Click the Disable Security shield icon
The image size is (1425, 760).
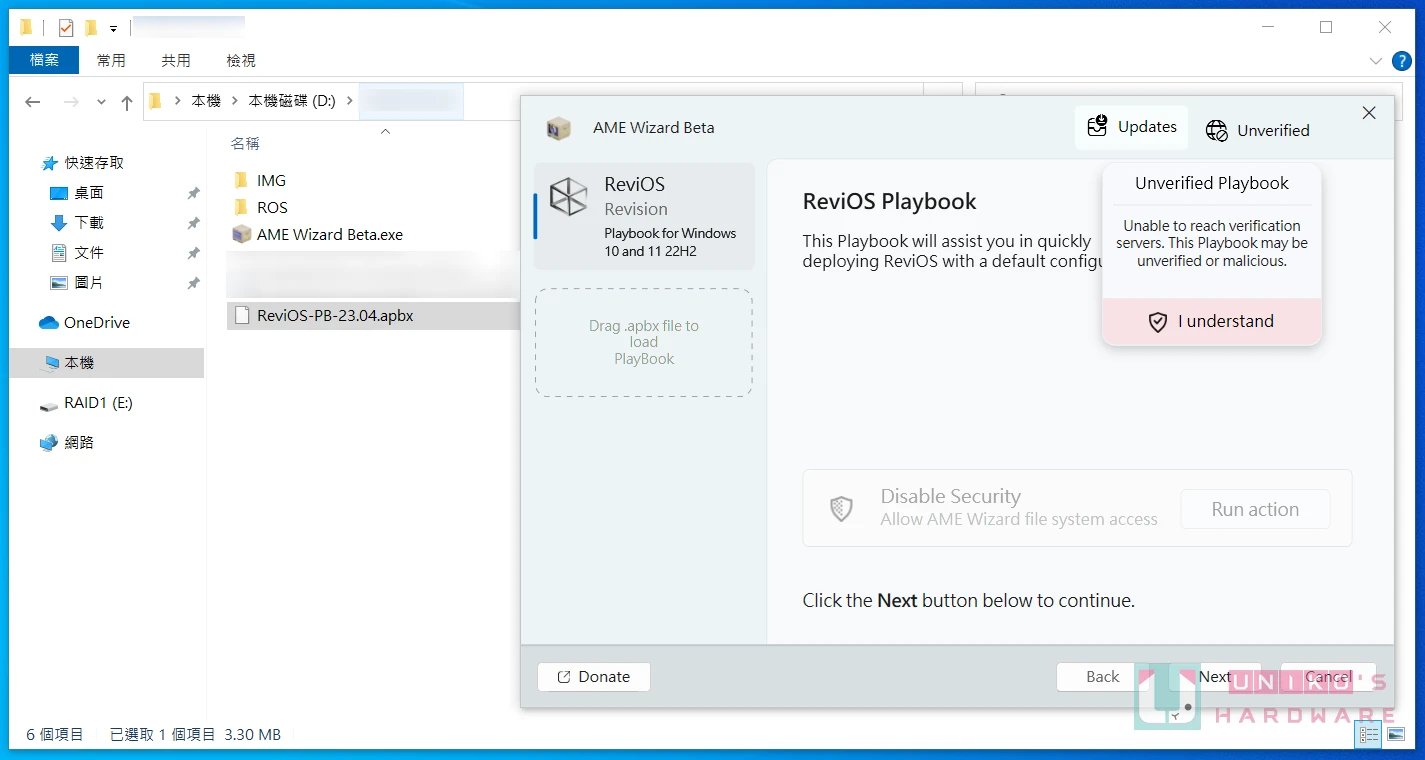tap(841, 508)
